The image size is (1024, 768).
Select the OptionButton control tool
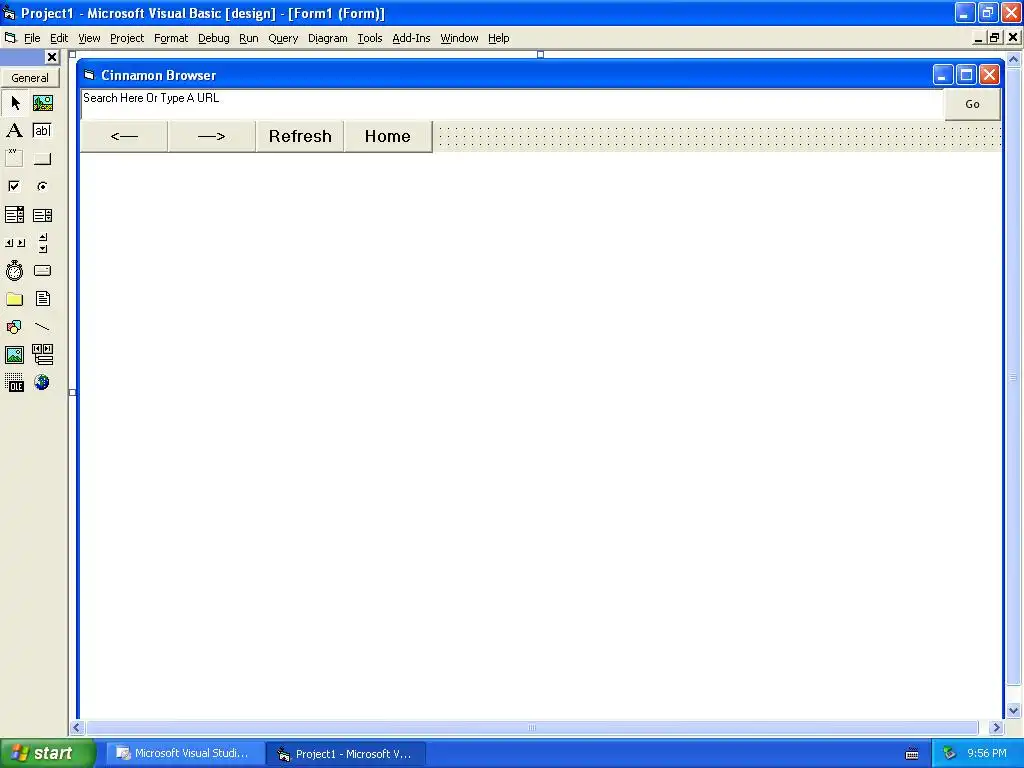[x=42, y=187]
